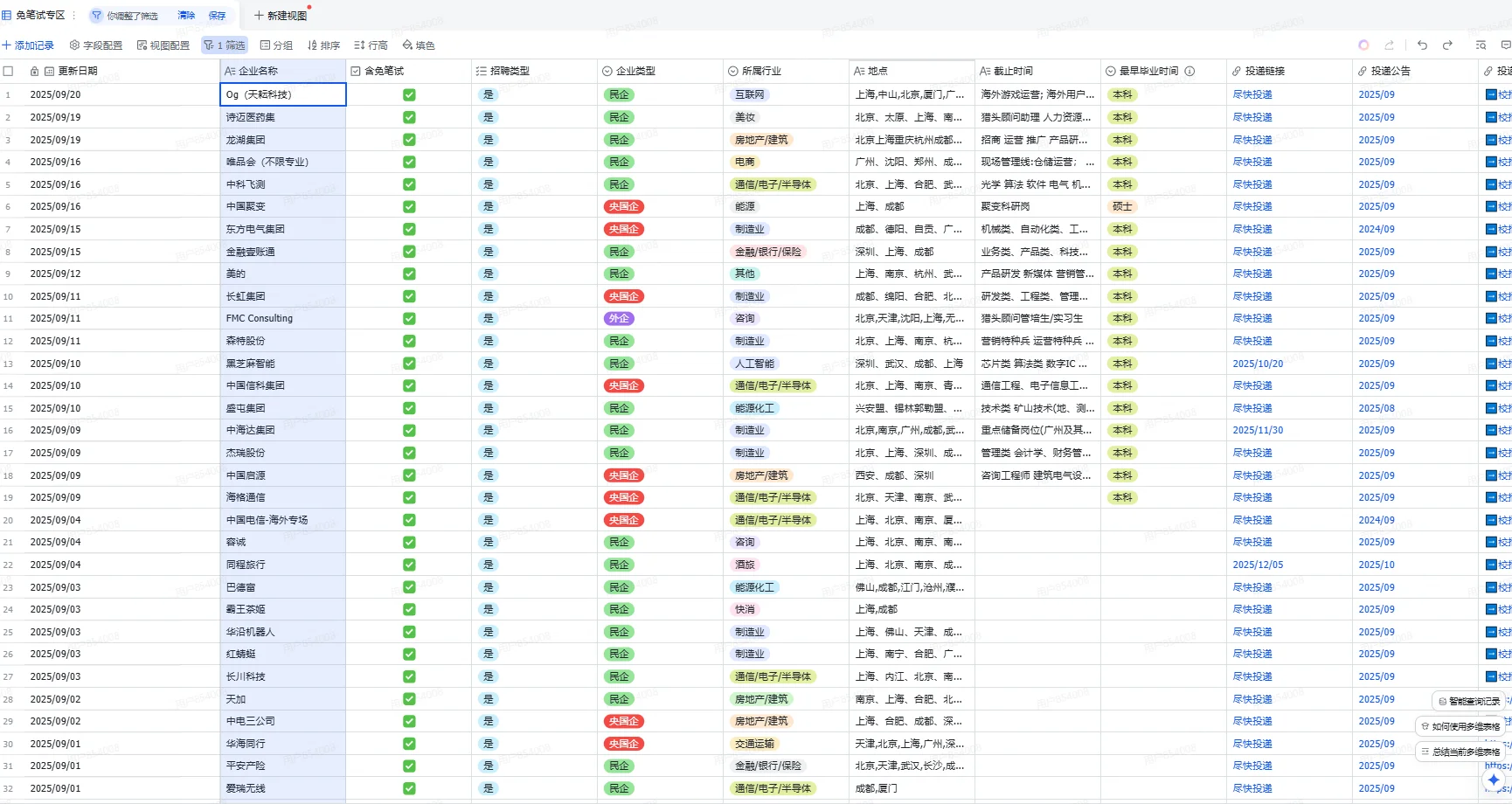This screenshot has width=1512, height=804.
Task: Open 外企 type dropdown for FMC Consulting
Action: pyautogui.click(x=619, y=319)
